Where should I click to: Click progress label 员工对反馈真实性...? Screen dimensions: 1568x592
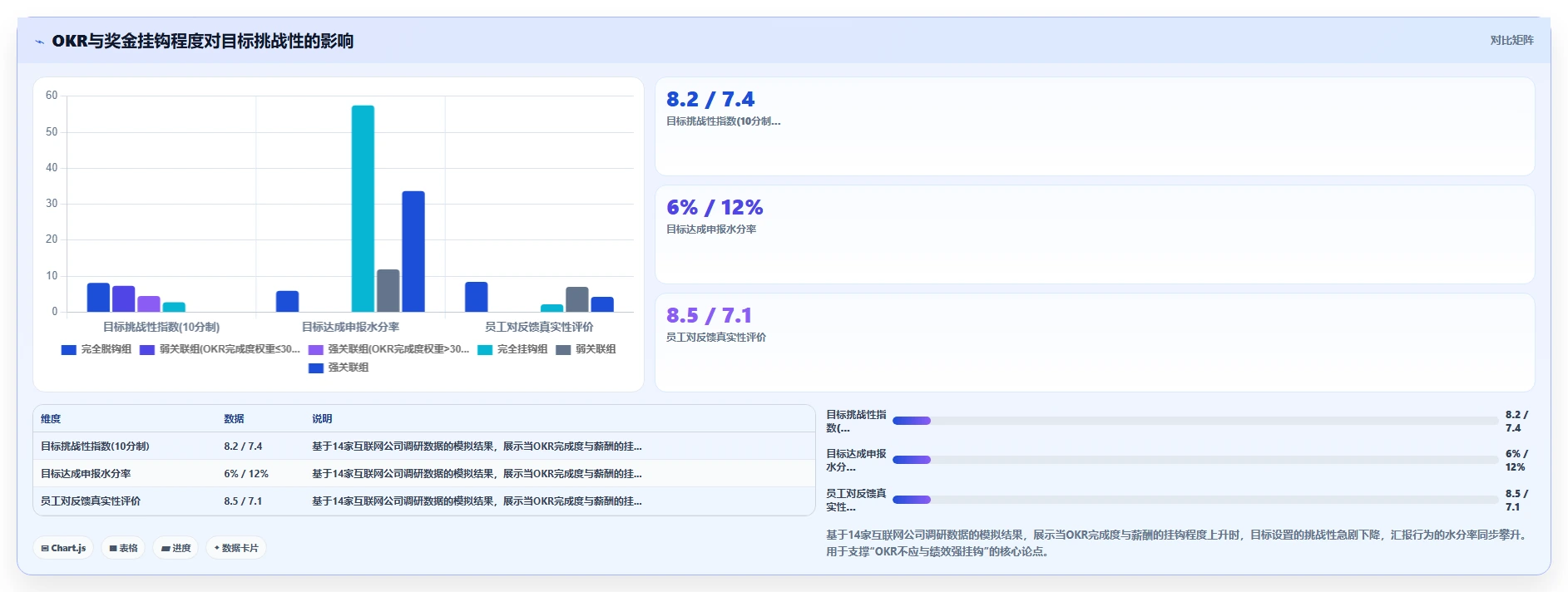point(856,501)
